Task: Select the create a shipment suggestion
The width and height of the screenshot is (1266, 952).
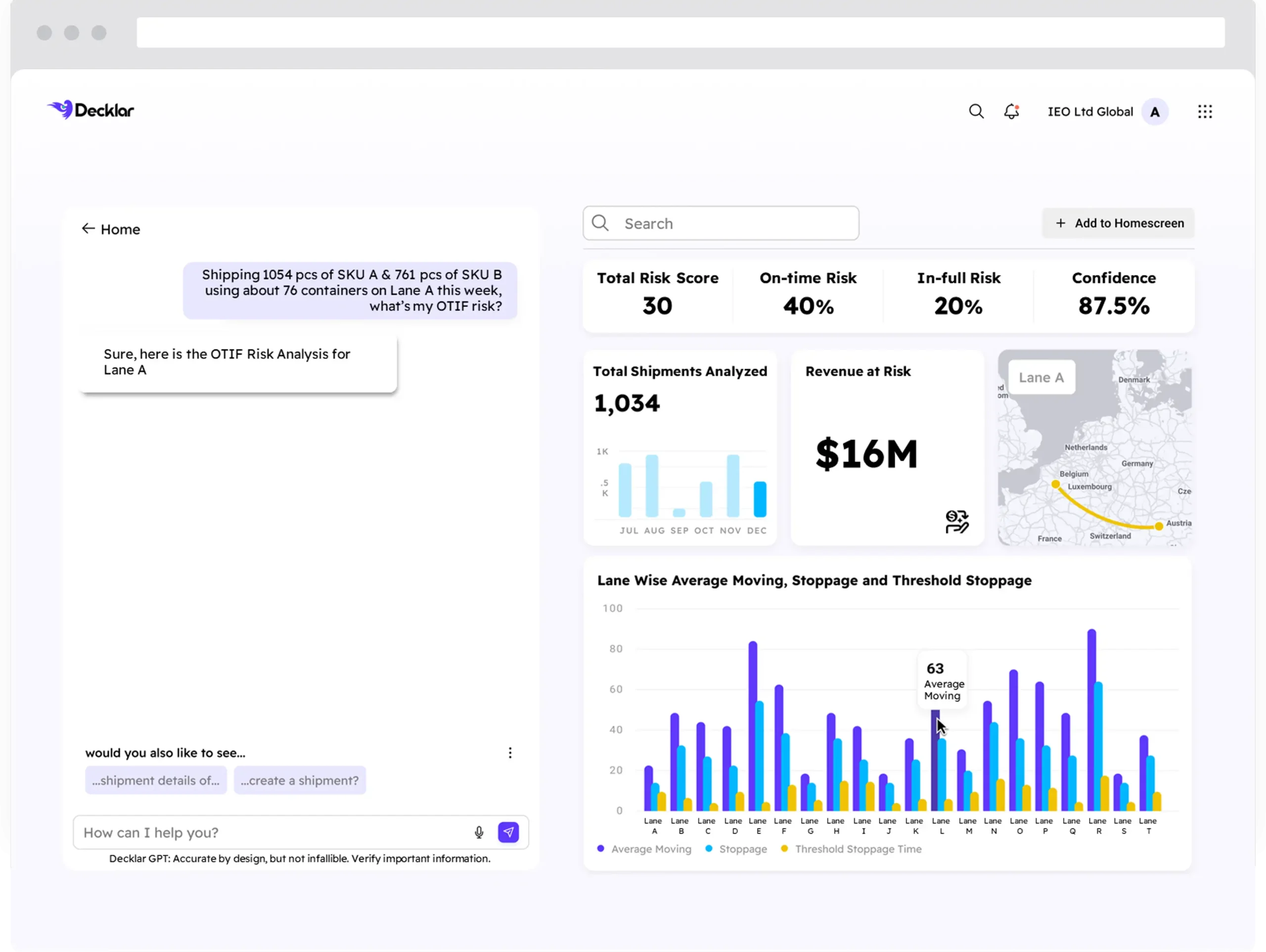Action: [x=299, y=780]
